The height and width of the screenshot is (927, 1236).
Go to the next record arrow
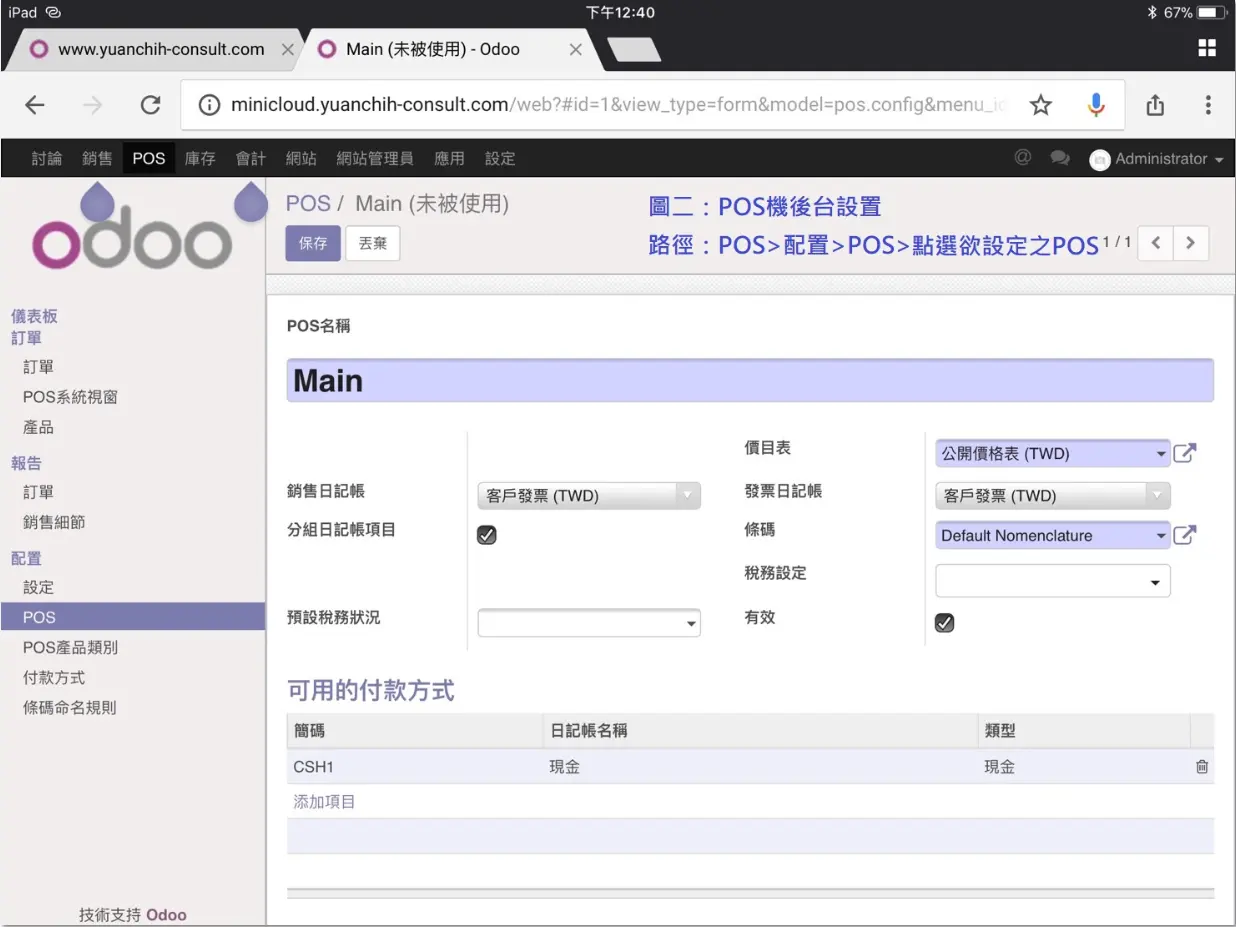[1190, 243]
